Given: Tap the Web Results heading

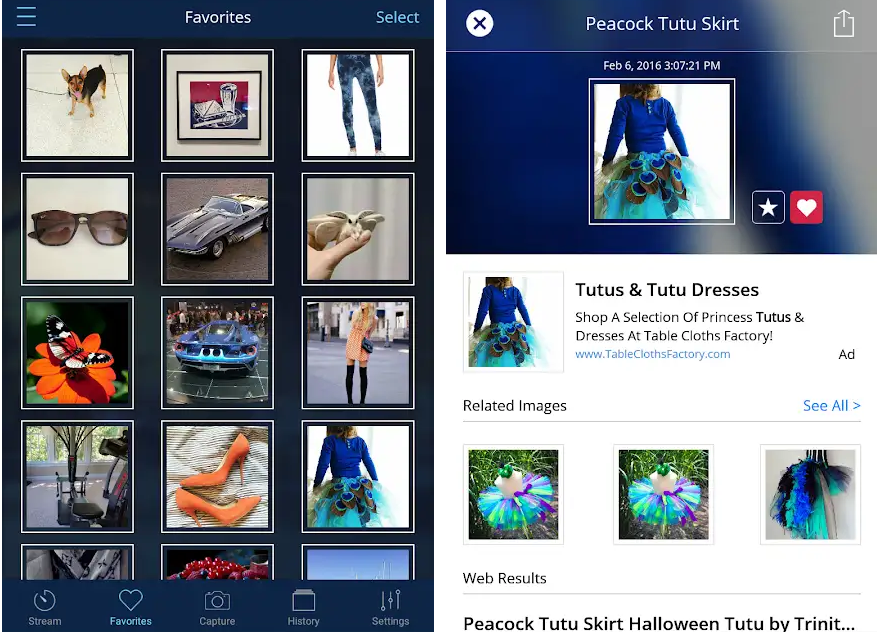Looking at the screenshot, I should pos(504,578).
